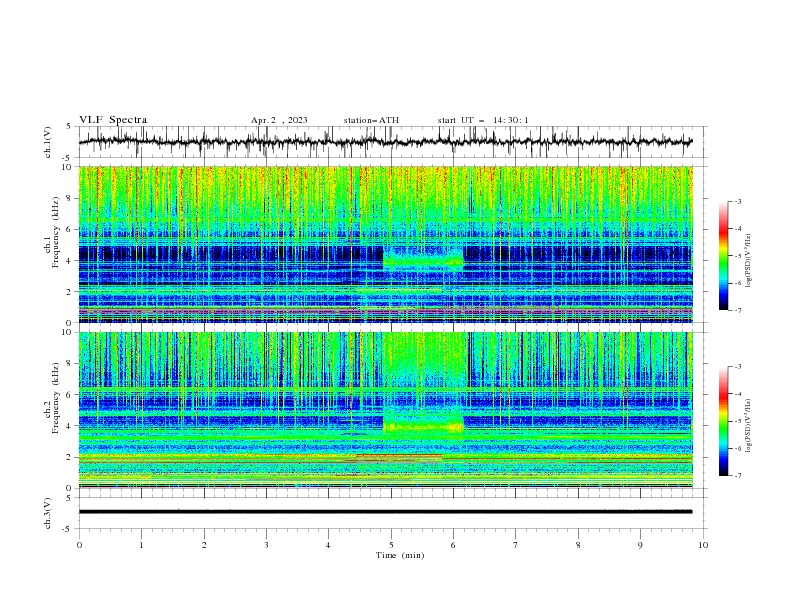
Task: Click the time axis tick labeled 10
Action: pyautogui.click(x=703, y=545)
